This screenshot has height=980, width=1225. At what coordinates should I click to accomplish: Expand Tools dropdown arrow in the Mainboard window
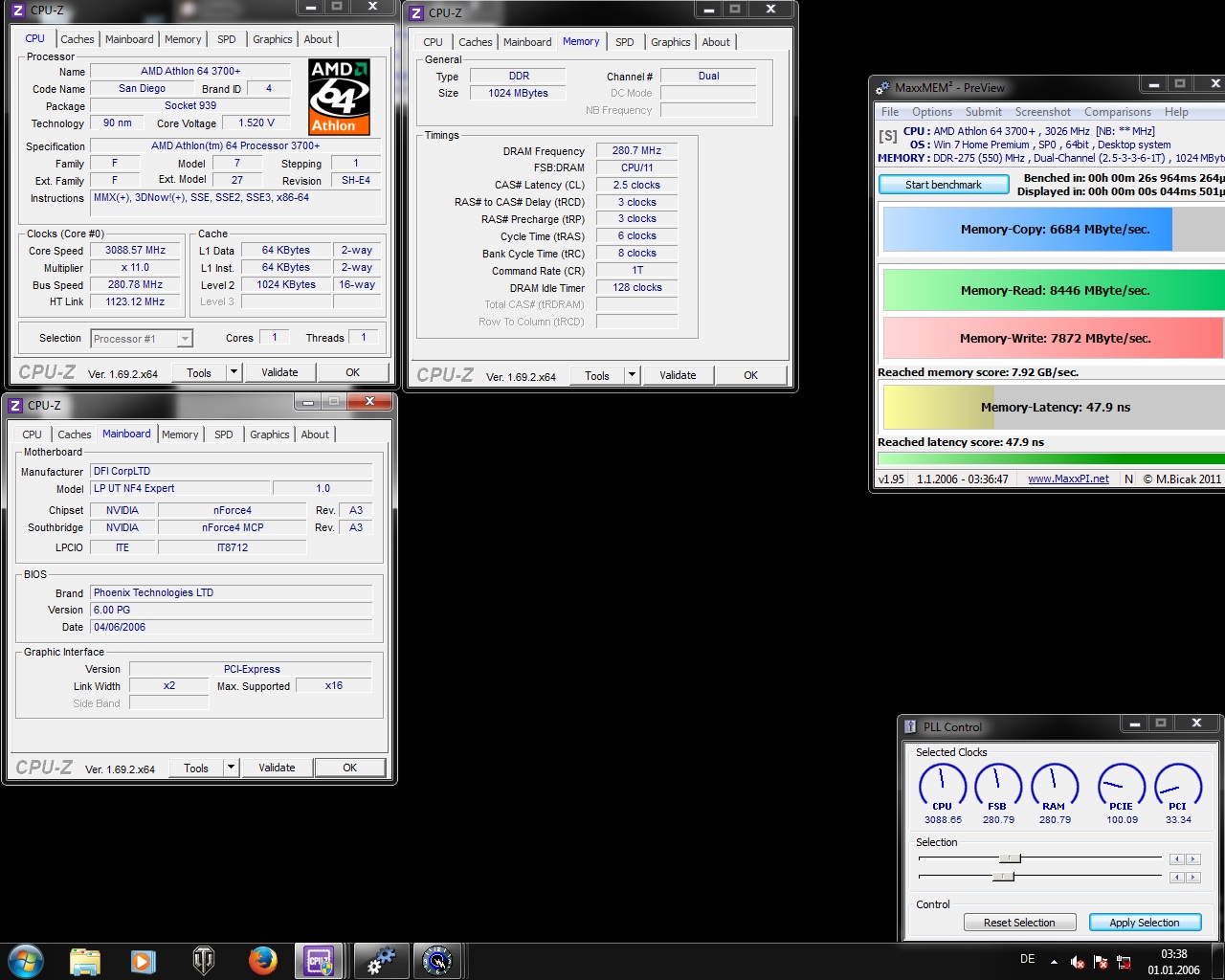click(x=231, y=768)
